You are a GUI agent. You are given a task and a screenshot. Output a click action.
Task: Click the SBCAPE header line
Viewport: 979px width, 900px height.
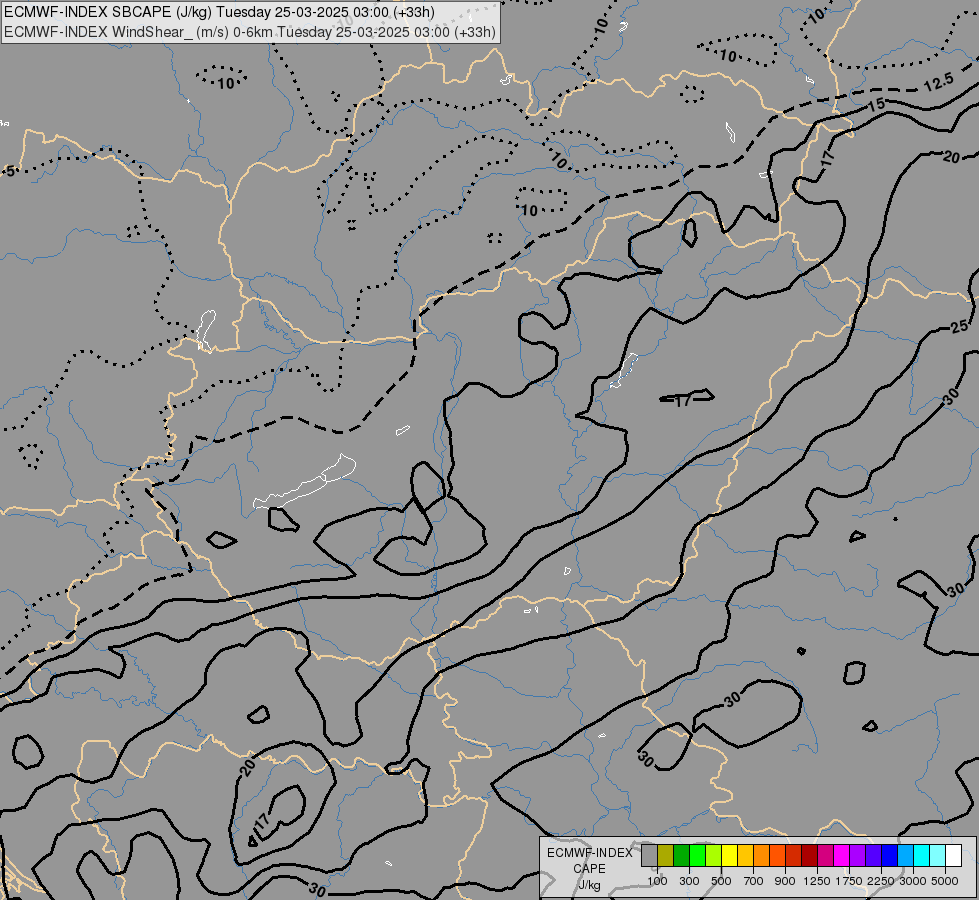pyautogui.click(x=219, y=12)
